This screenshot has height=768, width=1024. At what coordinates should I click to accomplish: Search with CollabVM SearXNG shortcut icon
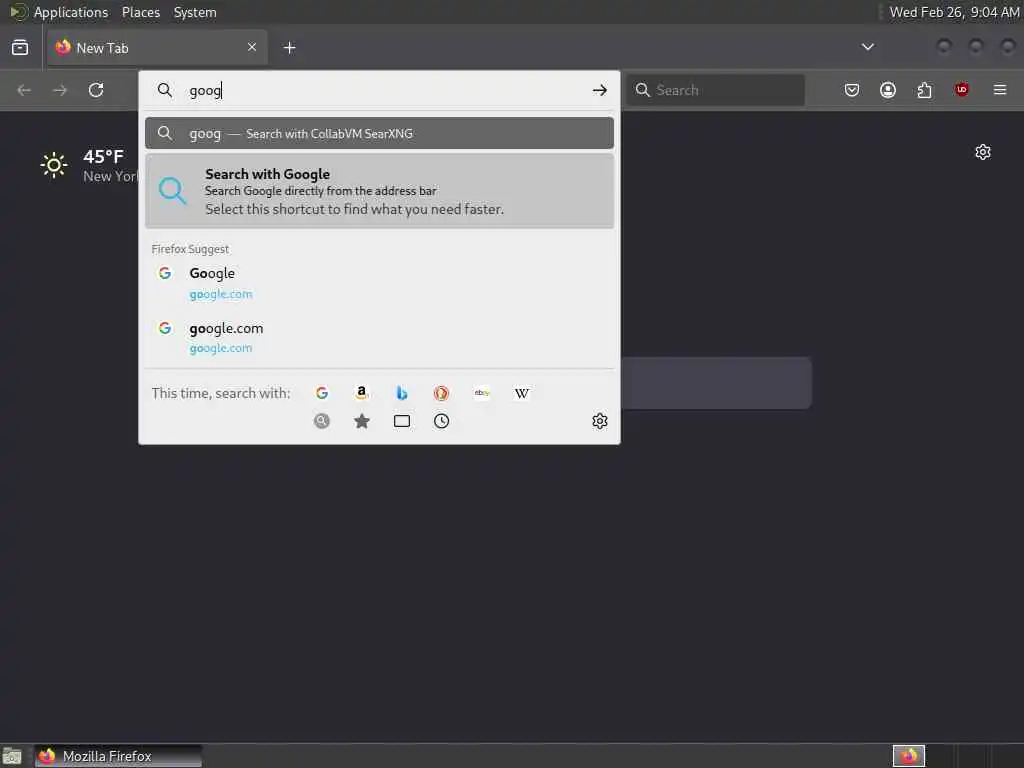322,421
